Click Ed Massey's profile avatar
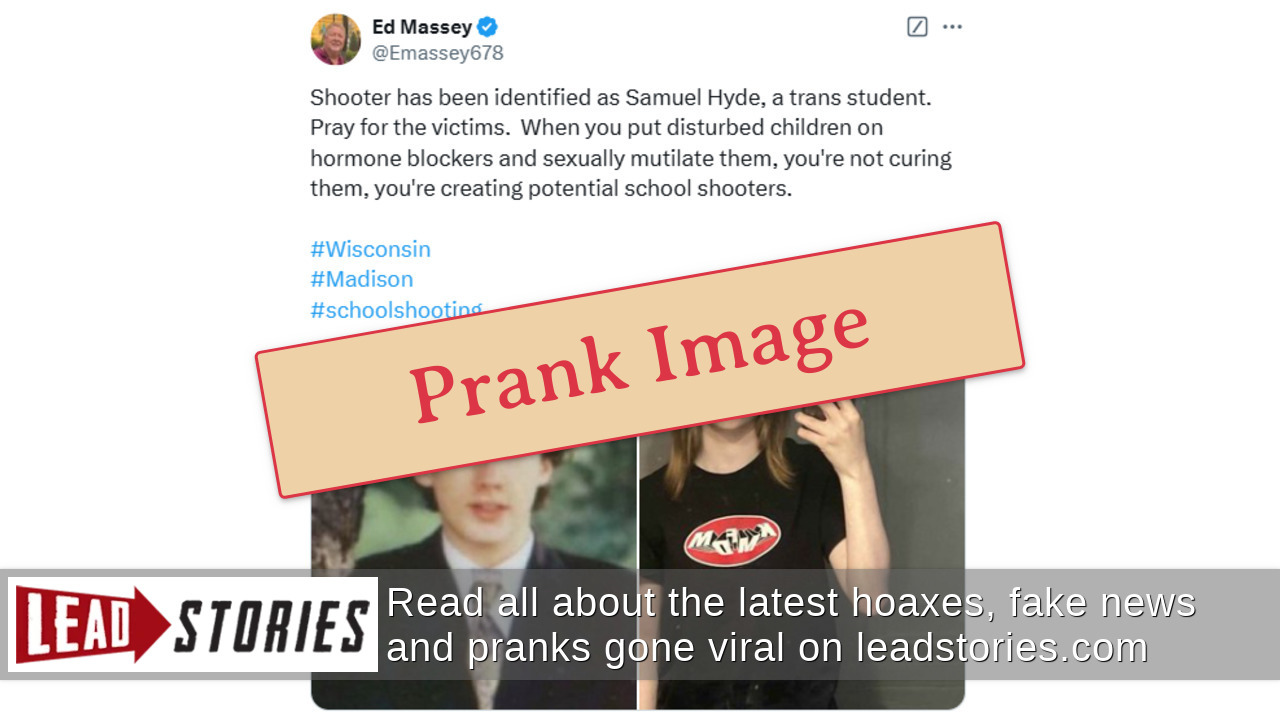 coord(336,40)
